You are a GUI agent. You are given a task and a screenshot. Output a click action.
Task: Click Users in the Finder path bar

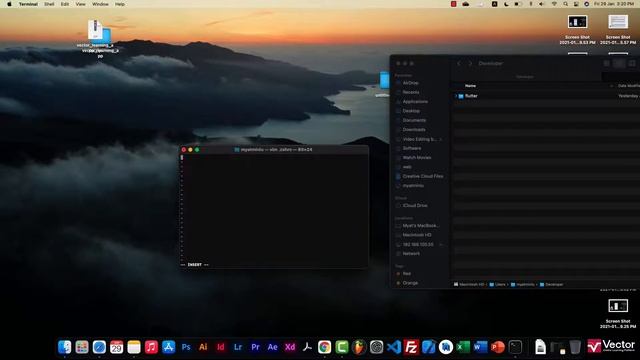498,284
